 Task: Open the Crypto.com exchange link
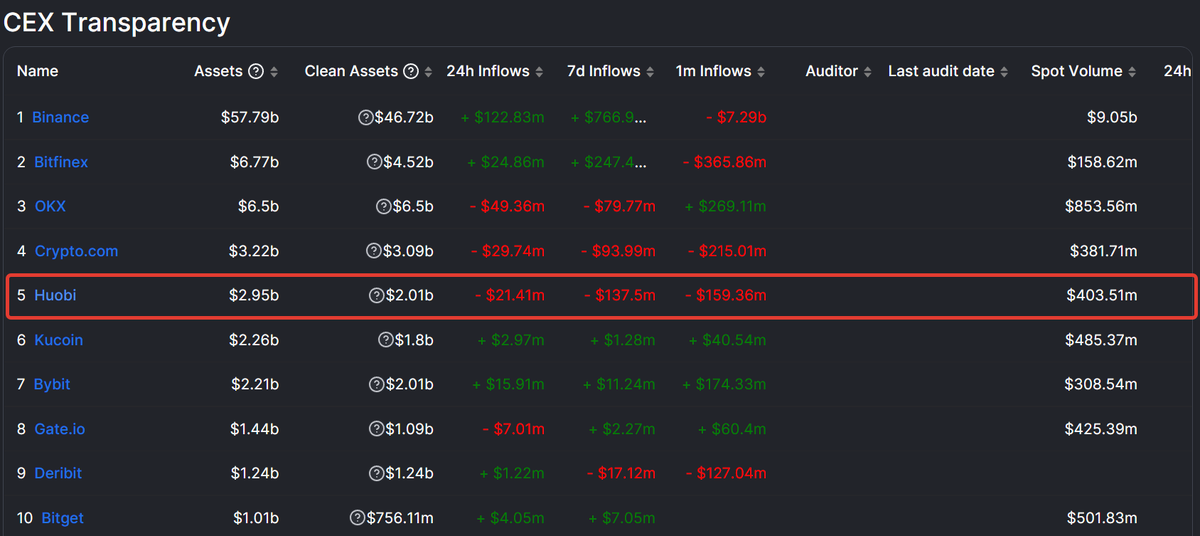(x=76, y=251)
